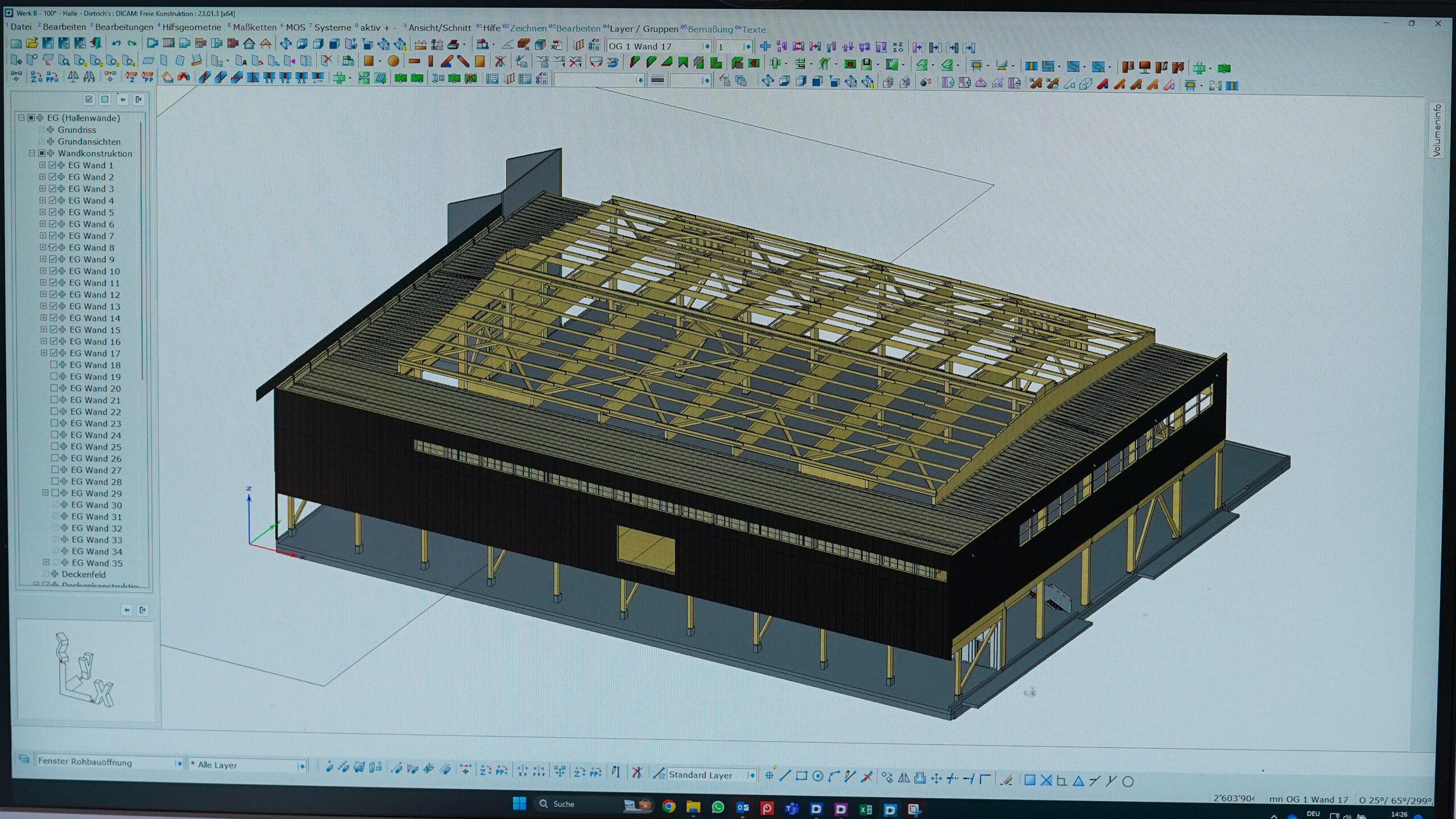Click the Excel icon in taskbar
Screen dimensions: 1456x819
pyautogui.click(x=865, y=809)
